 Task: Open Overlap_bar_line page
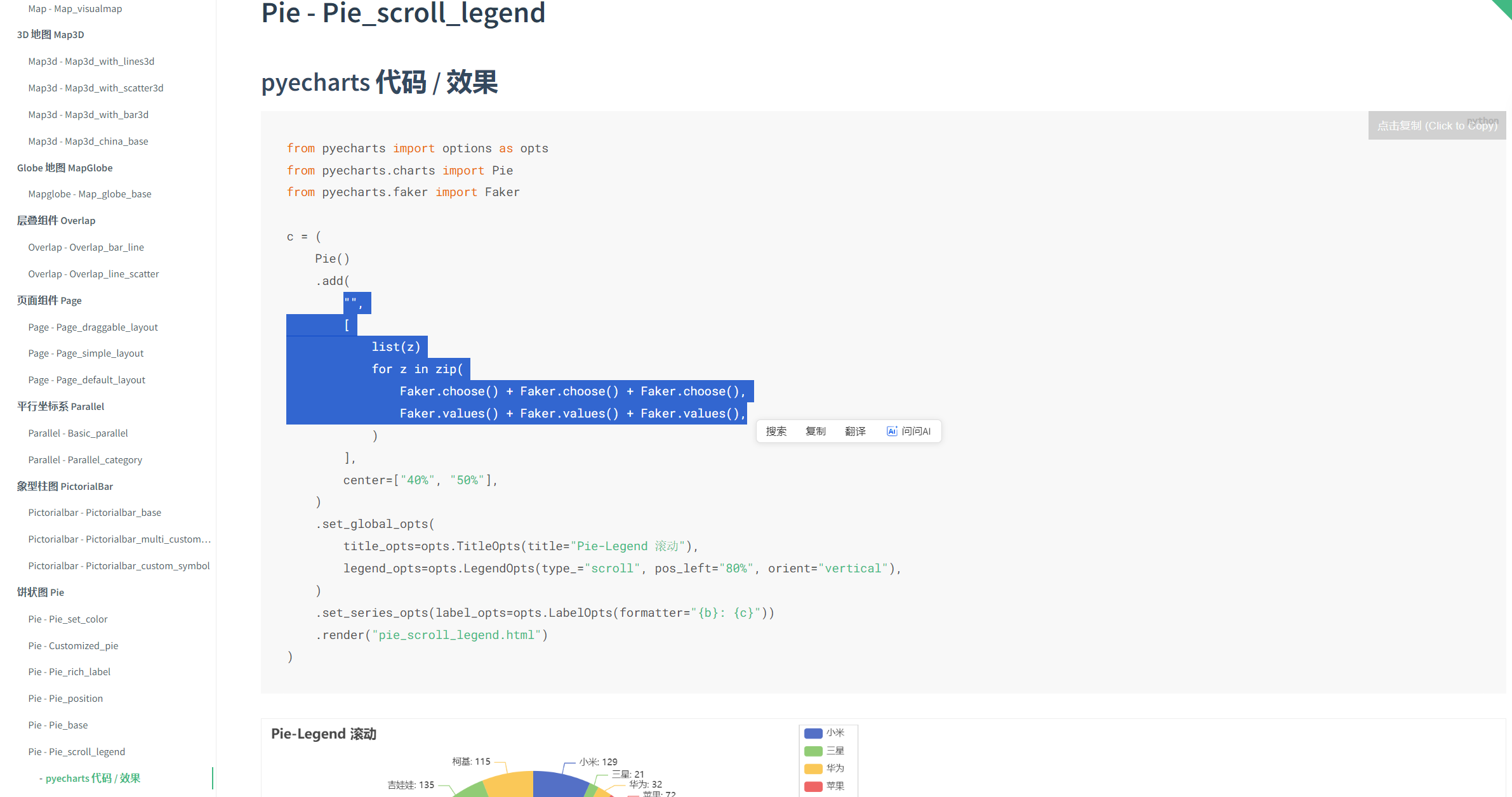[86, 247]
